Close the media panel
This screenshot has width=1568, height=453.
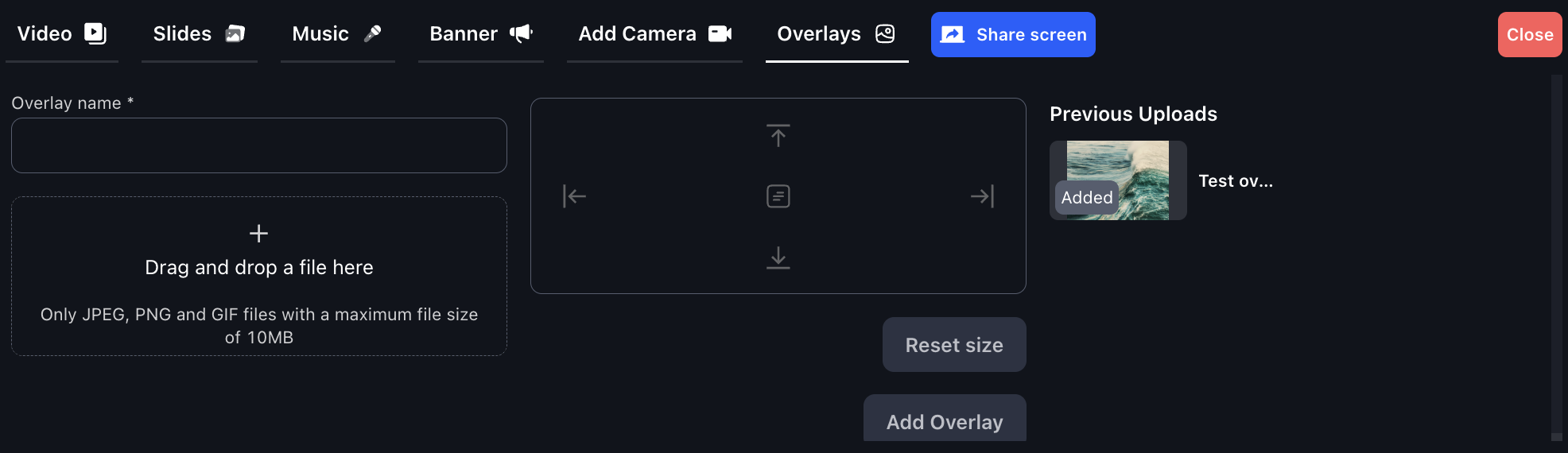[1530, 34]
